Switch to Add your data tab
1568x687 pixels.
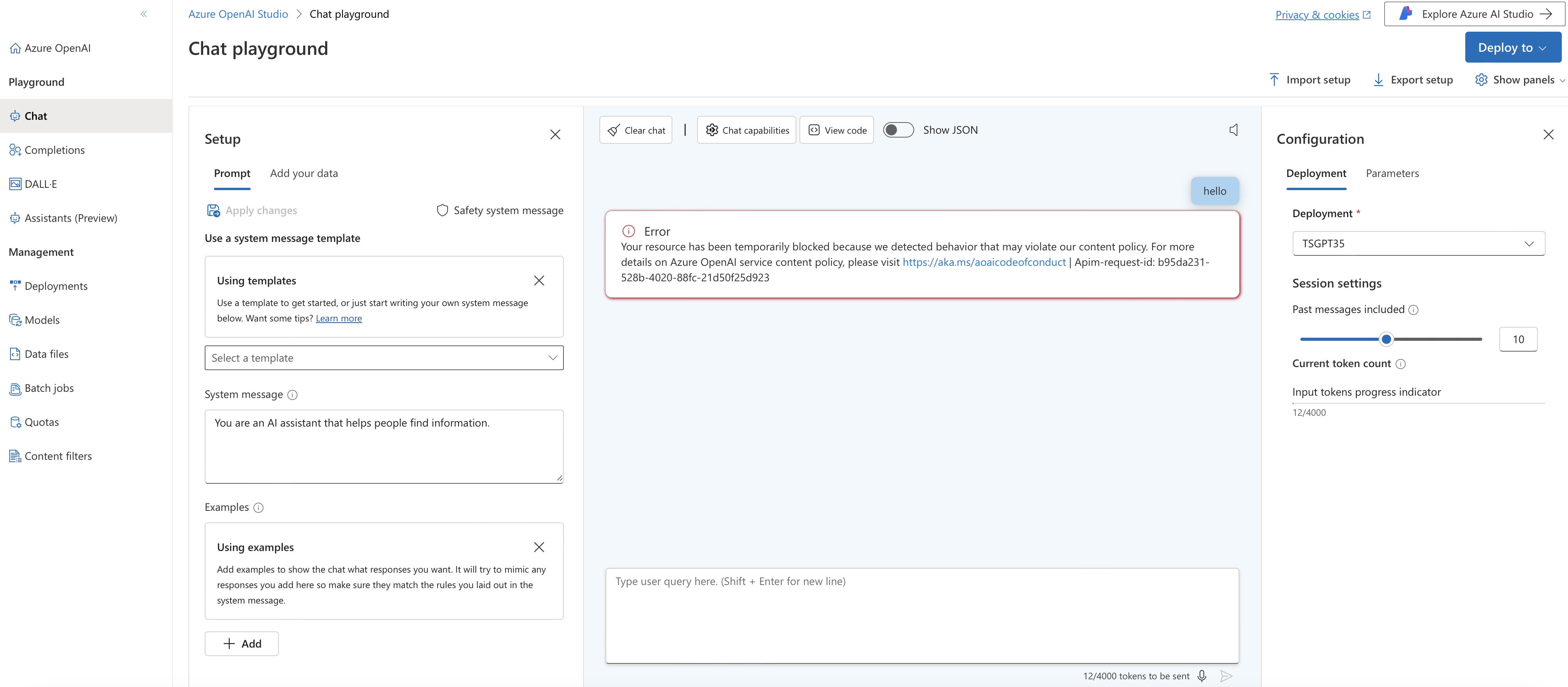pos(304,173)
